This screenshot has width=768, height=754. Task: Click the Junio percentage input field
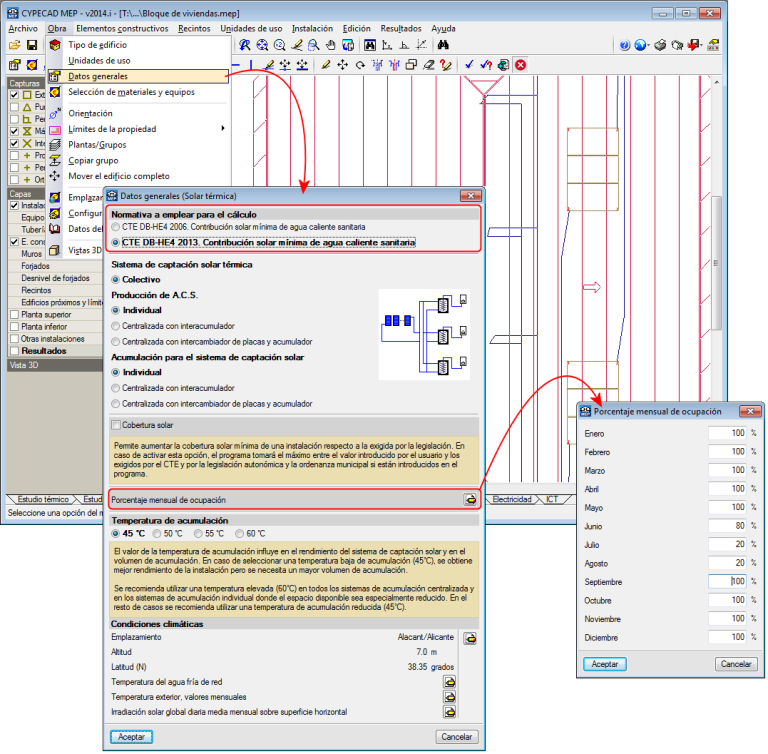tap(727, 525)
